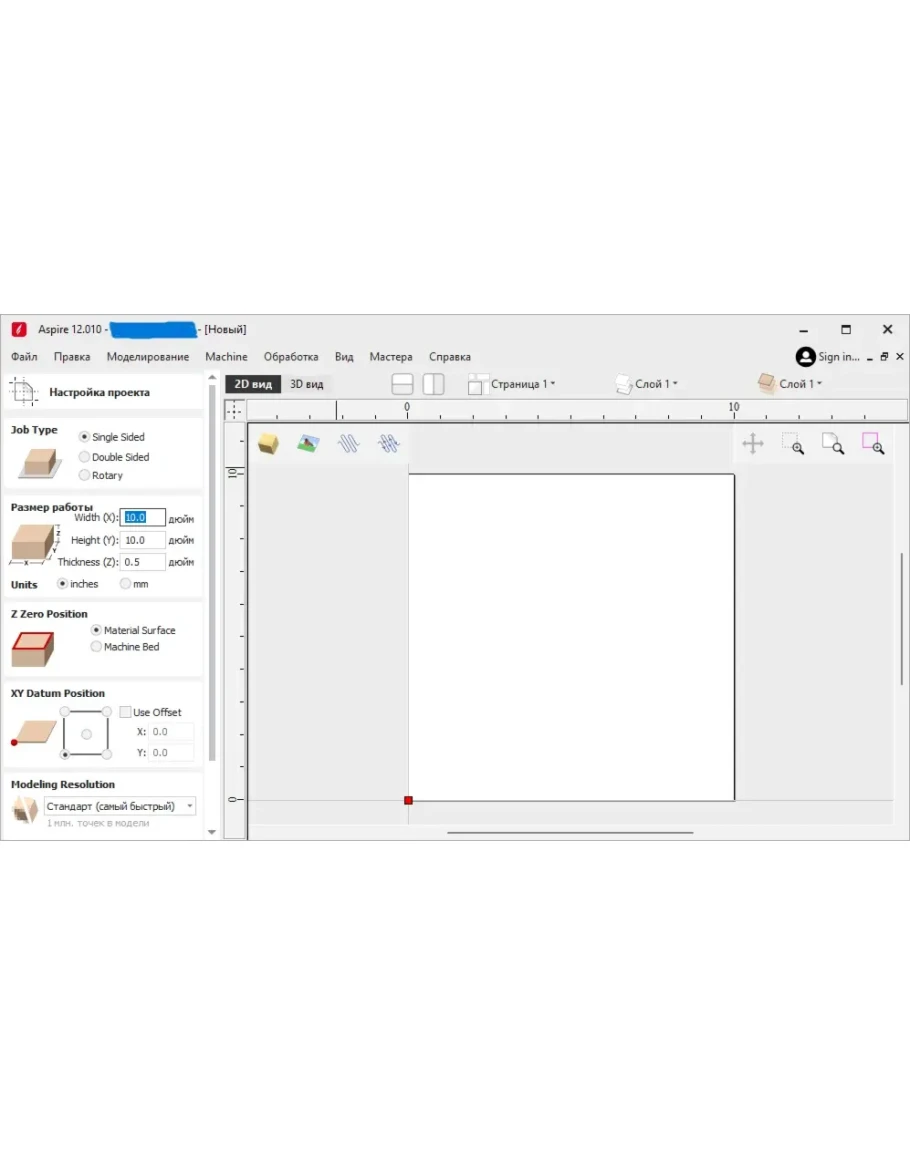Click the yellow 3D component cube icon
The height and width of the screenshot is (1155, 910).
[268, 444]
